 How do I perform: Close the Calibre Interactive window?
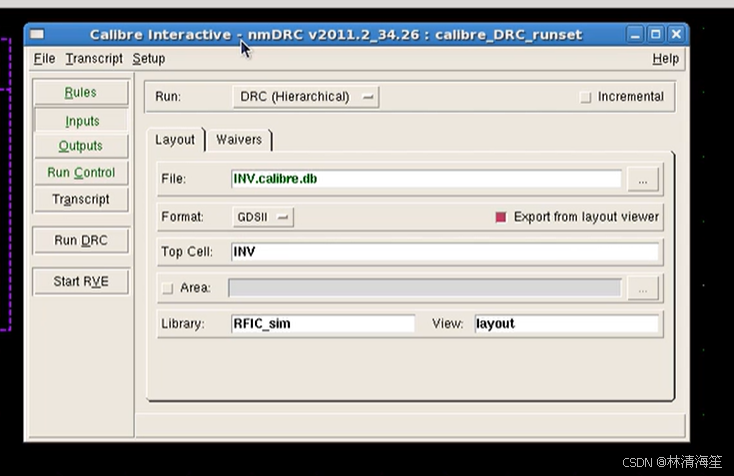coord(676,35)
